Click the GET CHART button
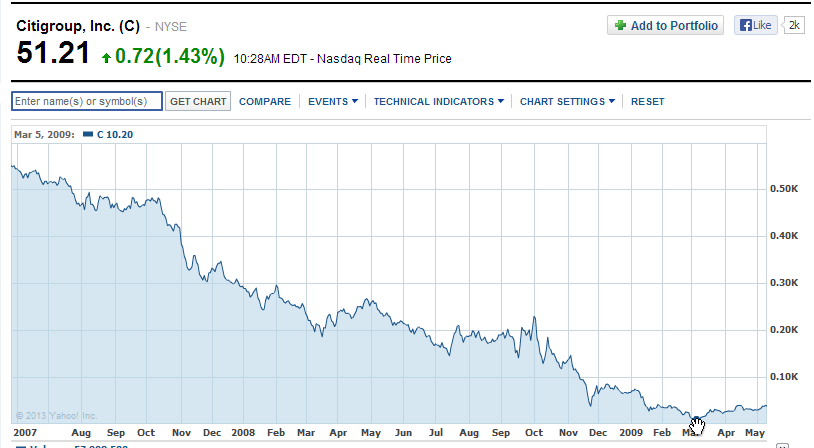Image resolution: width=814 pixels, height=448 pixels. click(198, 102)
